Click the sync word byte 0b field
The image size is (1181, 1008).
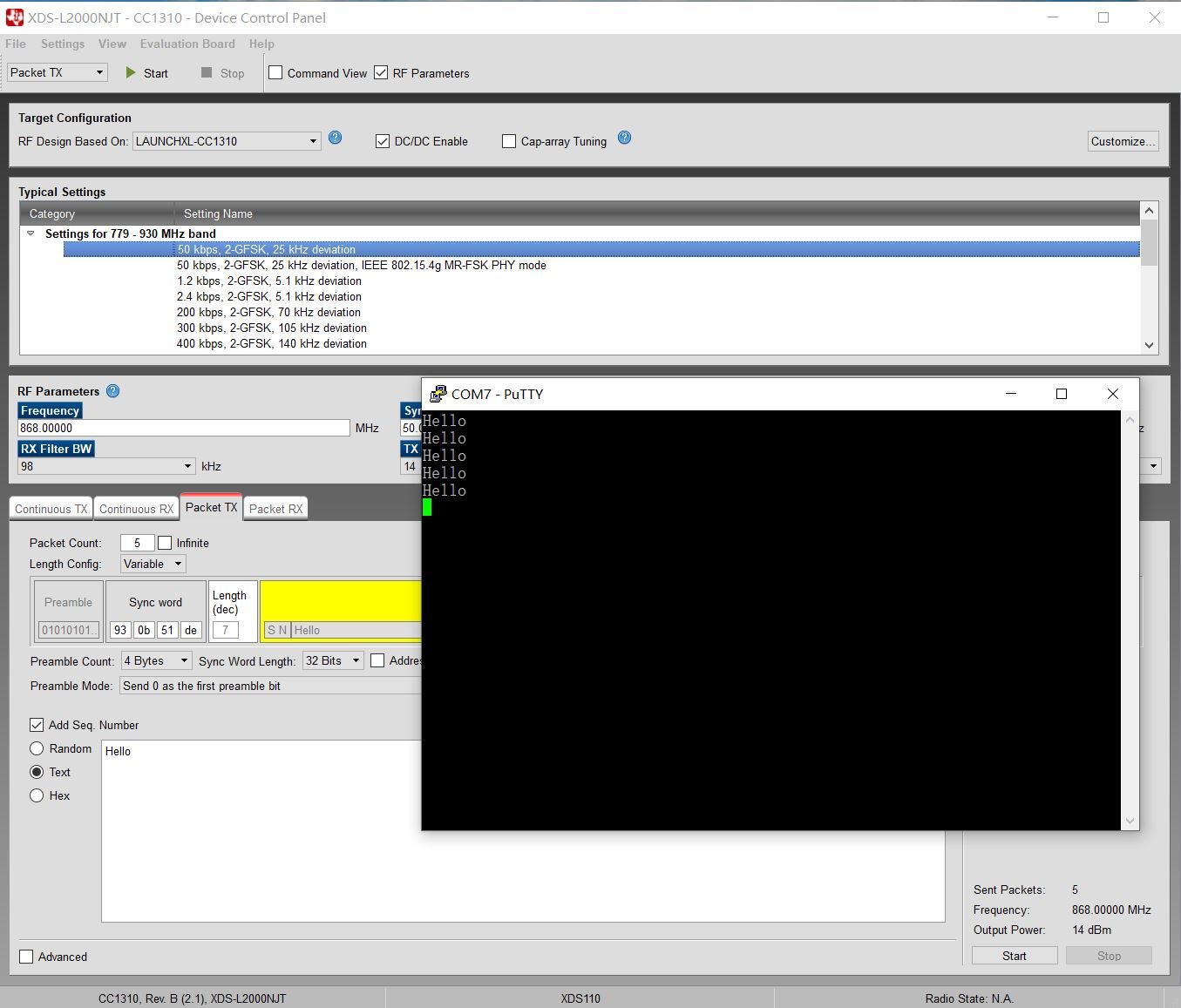click(144, 630)
